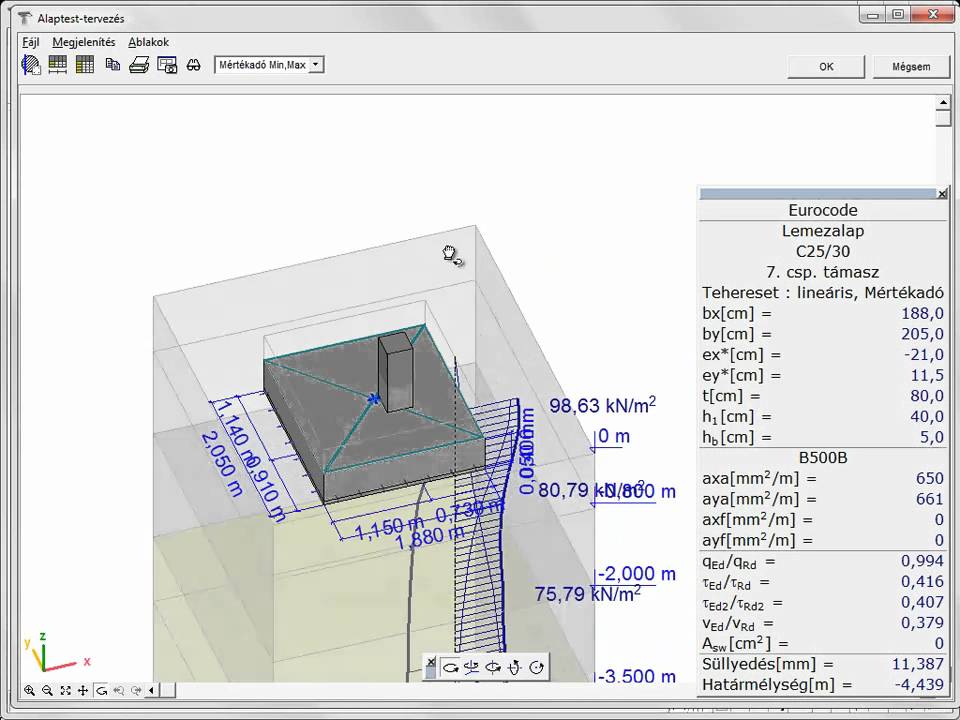Open the Megjelenítés menu
Image resolution: width=960 pixels, height=720 pixels.
click(x=84, y=42)
